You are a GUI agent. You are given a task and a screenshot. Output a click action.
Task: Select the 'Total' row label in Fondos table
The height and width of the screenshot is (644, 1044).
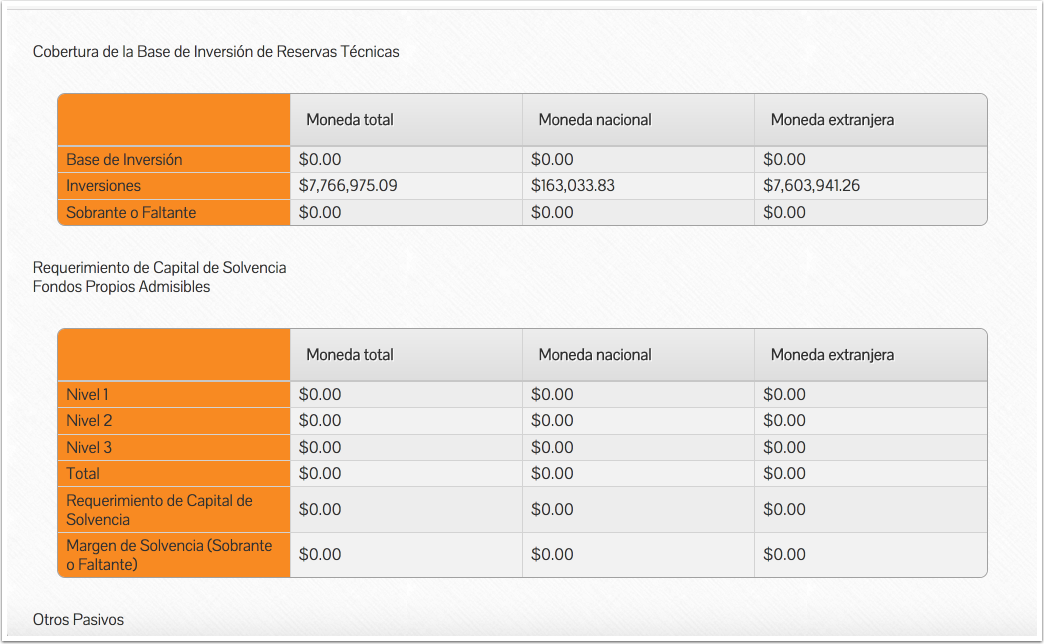(83, 474)
